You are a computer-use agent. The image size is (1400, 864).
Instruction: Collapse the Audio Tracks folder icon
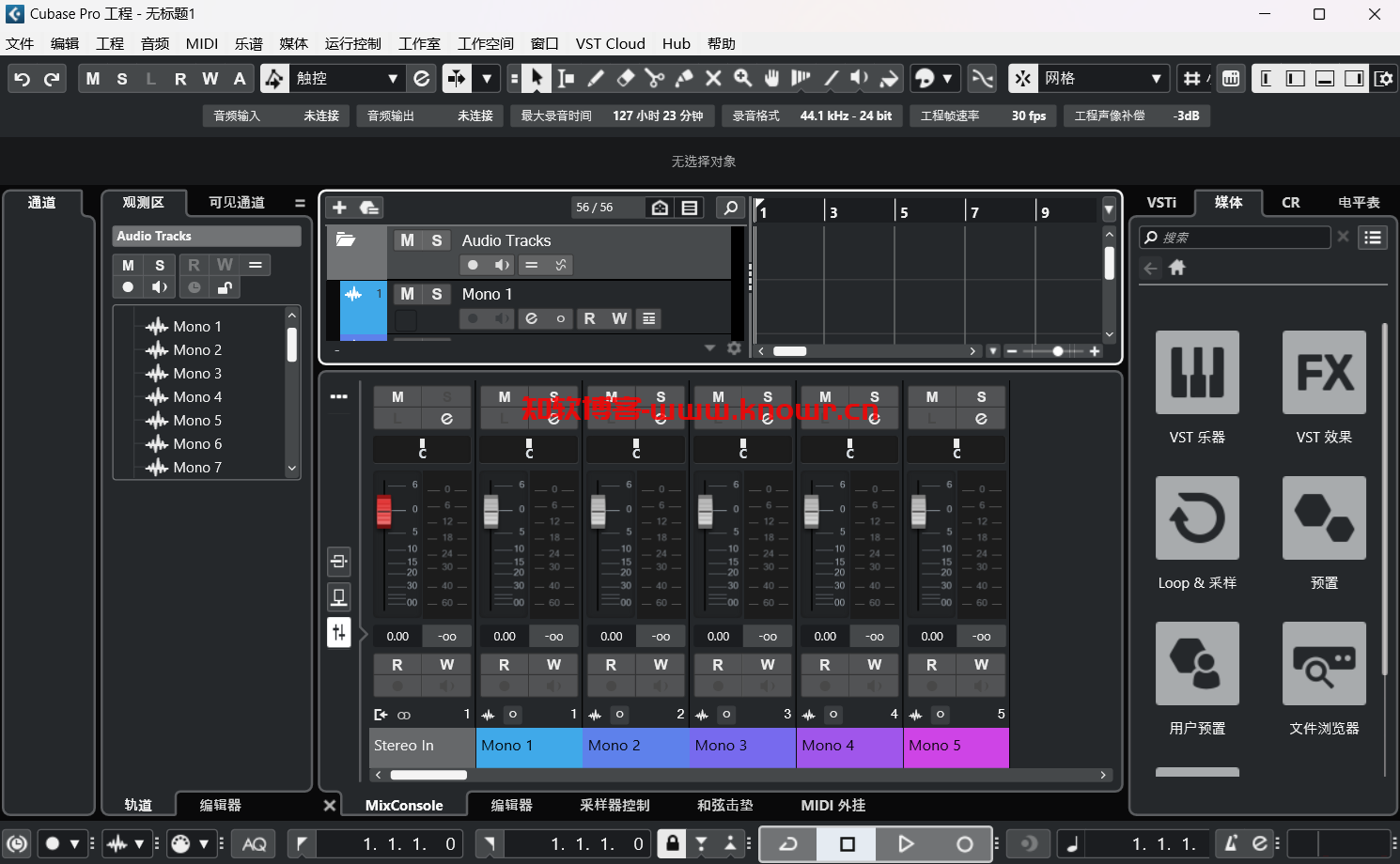tap(346, 240)
